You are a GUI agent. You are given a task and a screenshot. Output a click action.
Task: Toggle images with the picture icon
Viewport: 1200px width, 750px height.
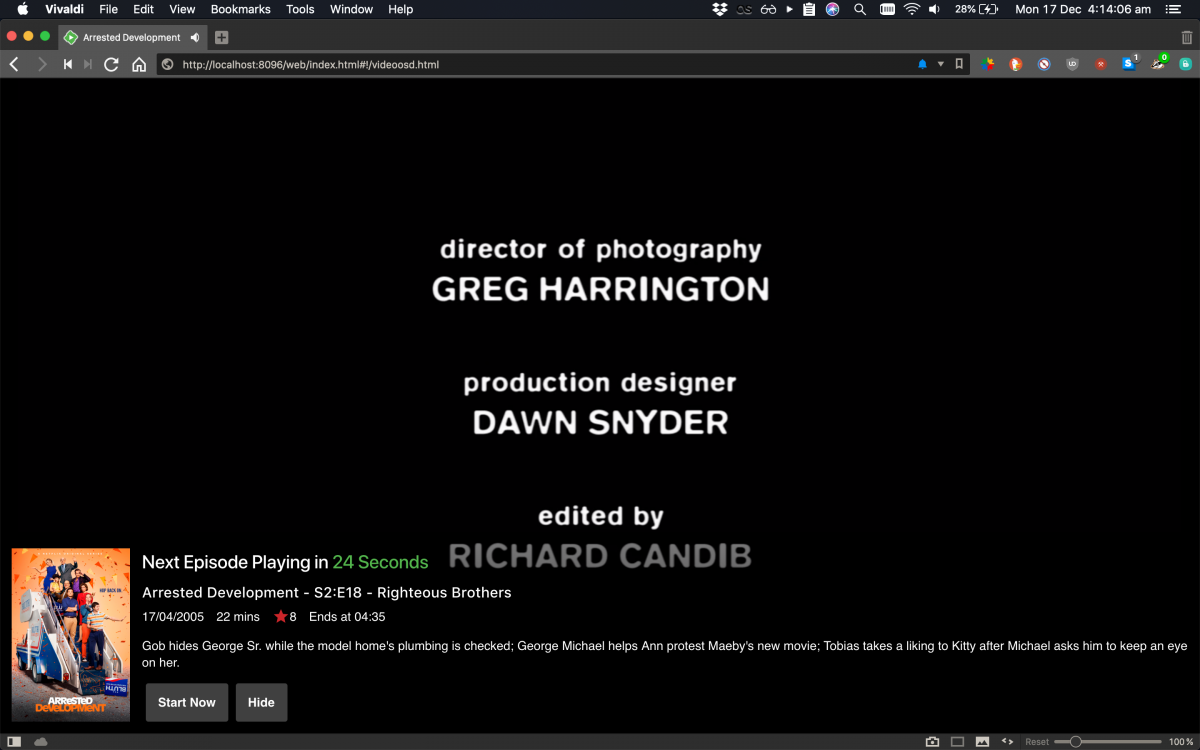(983, 742)
